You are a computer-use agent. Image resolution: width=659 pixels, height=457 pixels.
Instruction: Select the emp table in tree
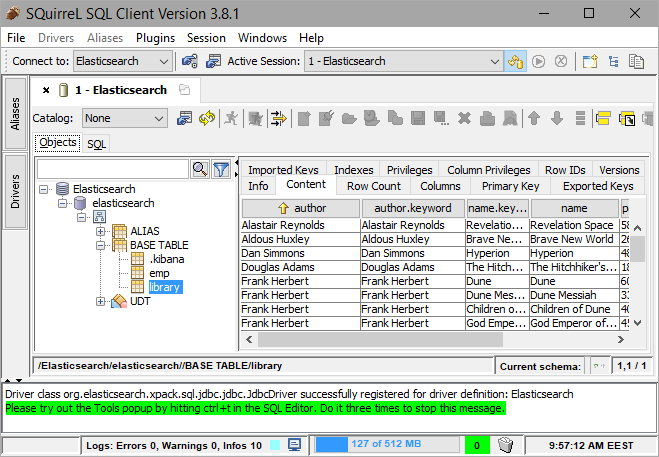[159, 273]
